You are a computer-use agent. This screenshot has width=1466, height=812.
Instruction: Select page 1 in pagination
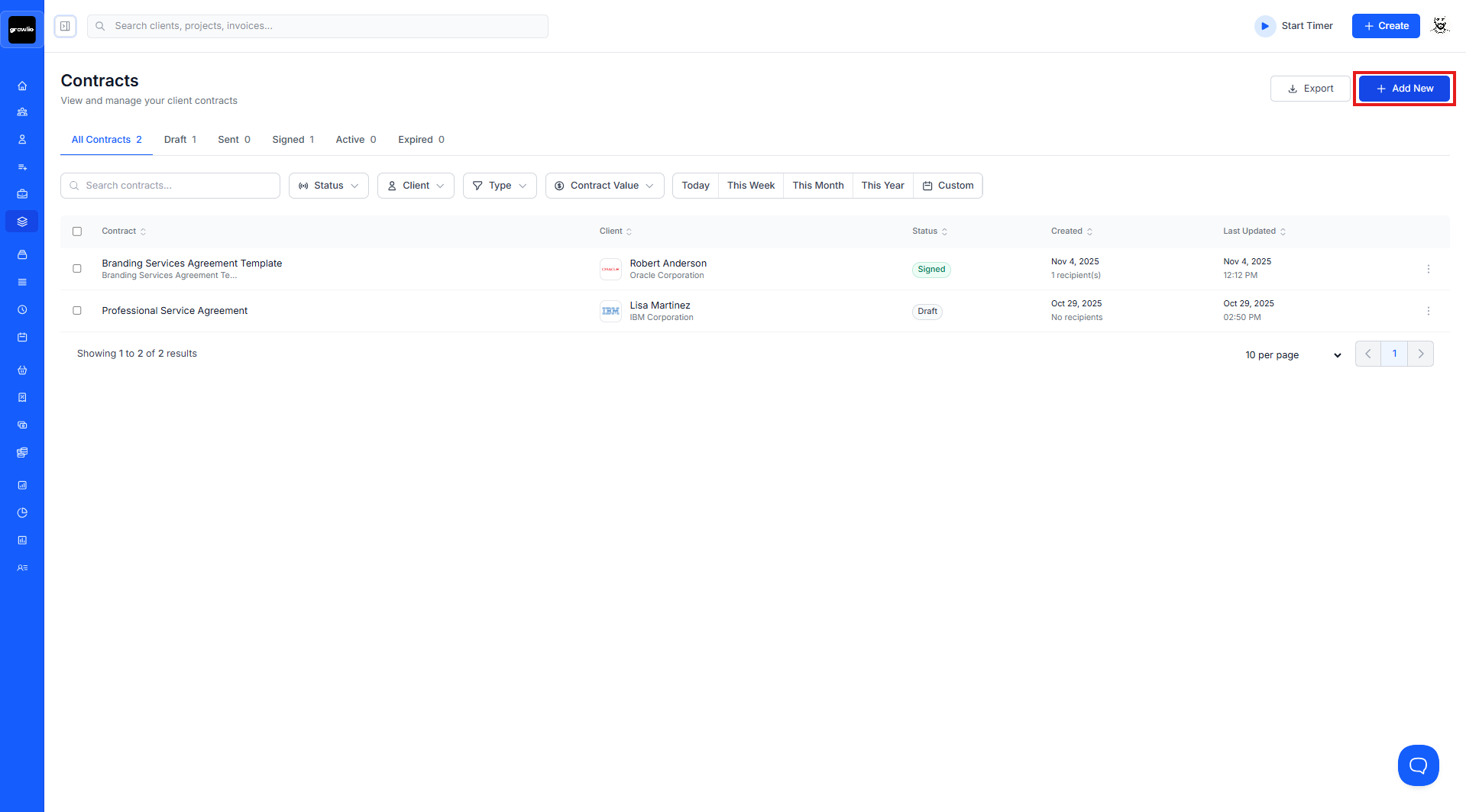1394,354
